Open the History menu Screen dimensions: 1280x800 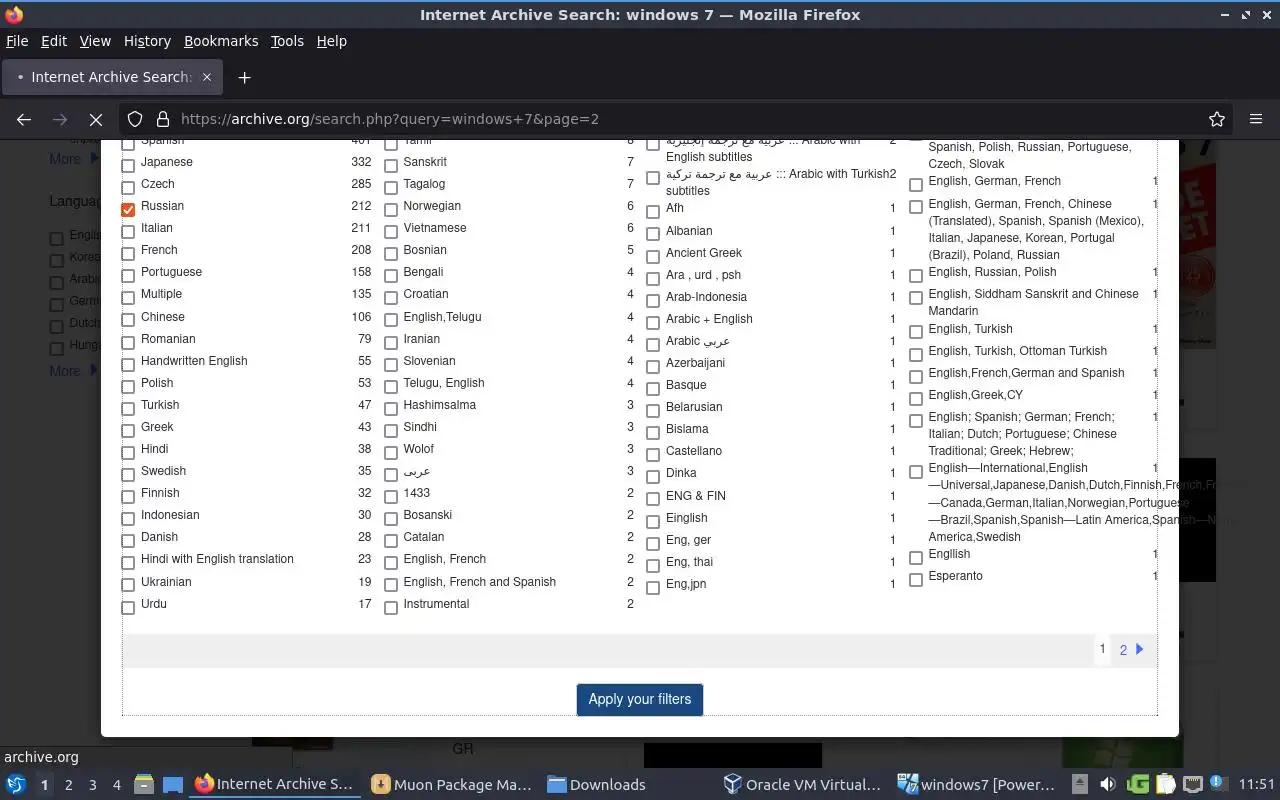click(147, 41)
